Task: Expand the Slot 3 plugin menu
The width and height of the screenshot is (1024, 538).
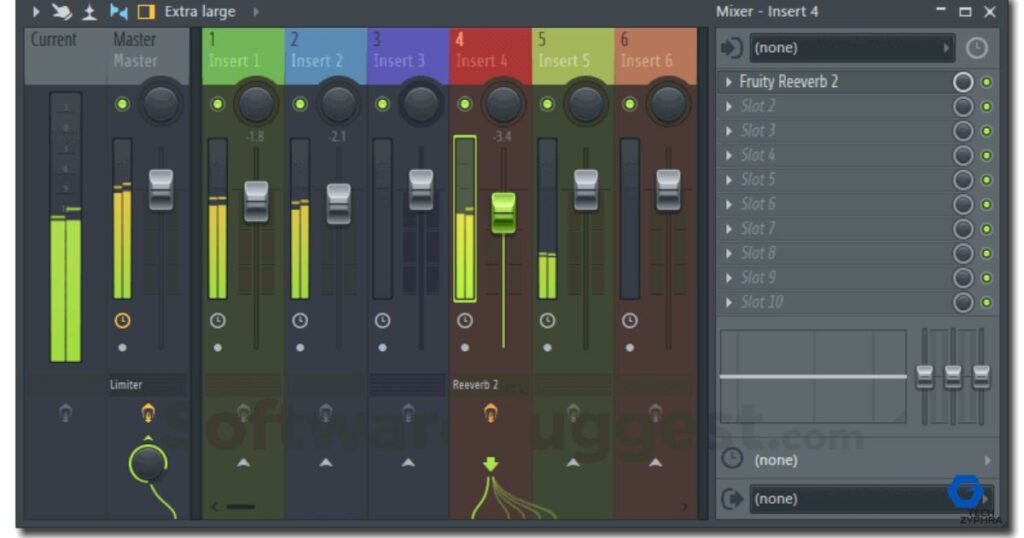Action: click(x=729, y=131)
